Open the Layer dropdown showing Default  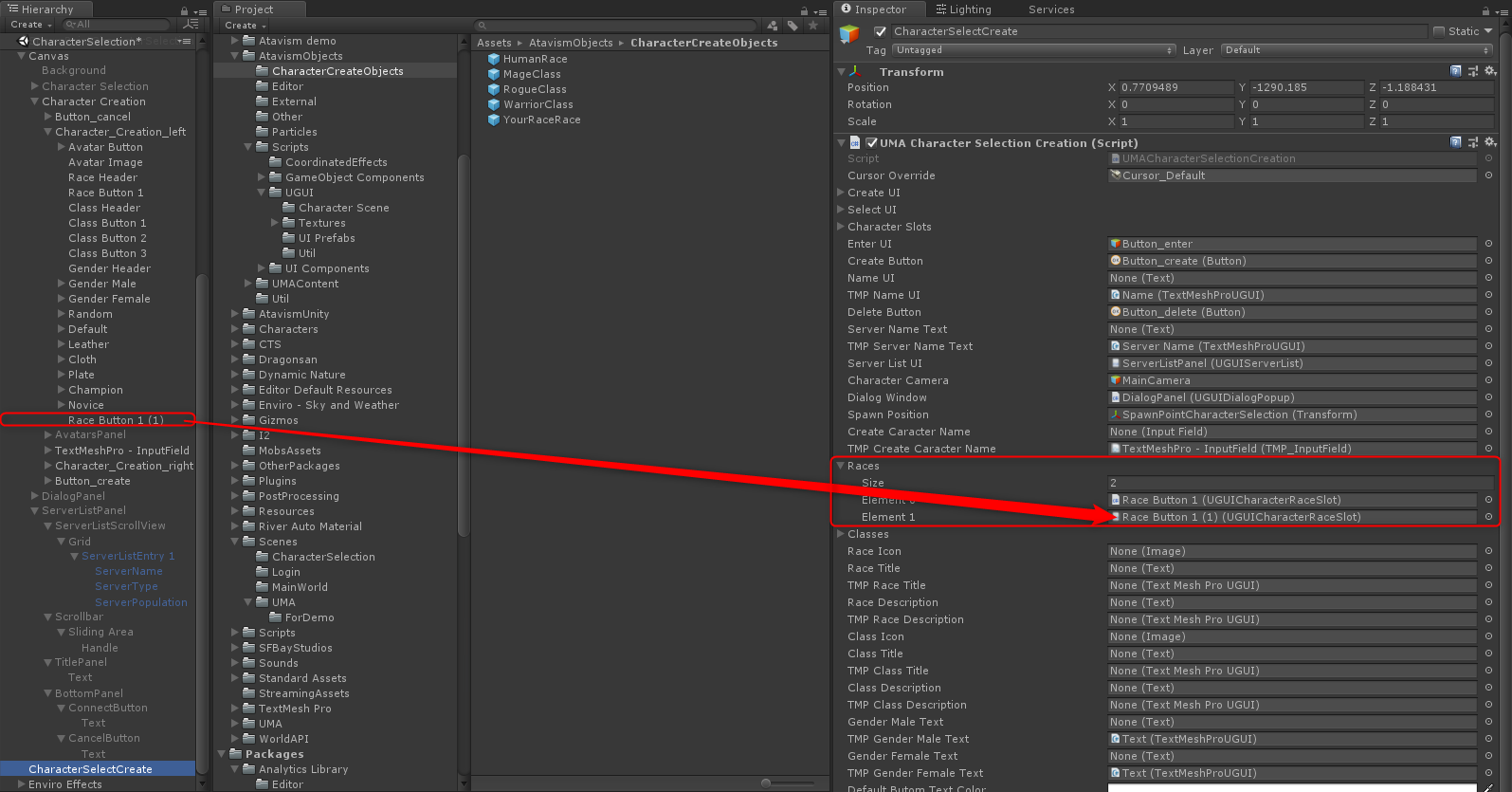(x=1356, y=50)
